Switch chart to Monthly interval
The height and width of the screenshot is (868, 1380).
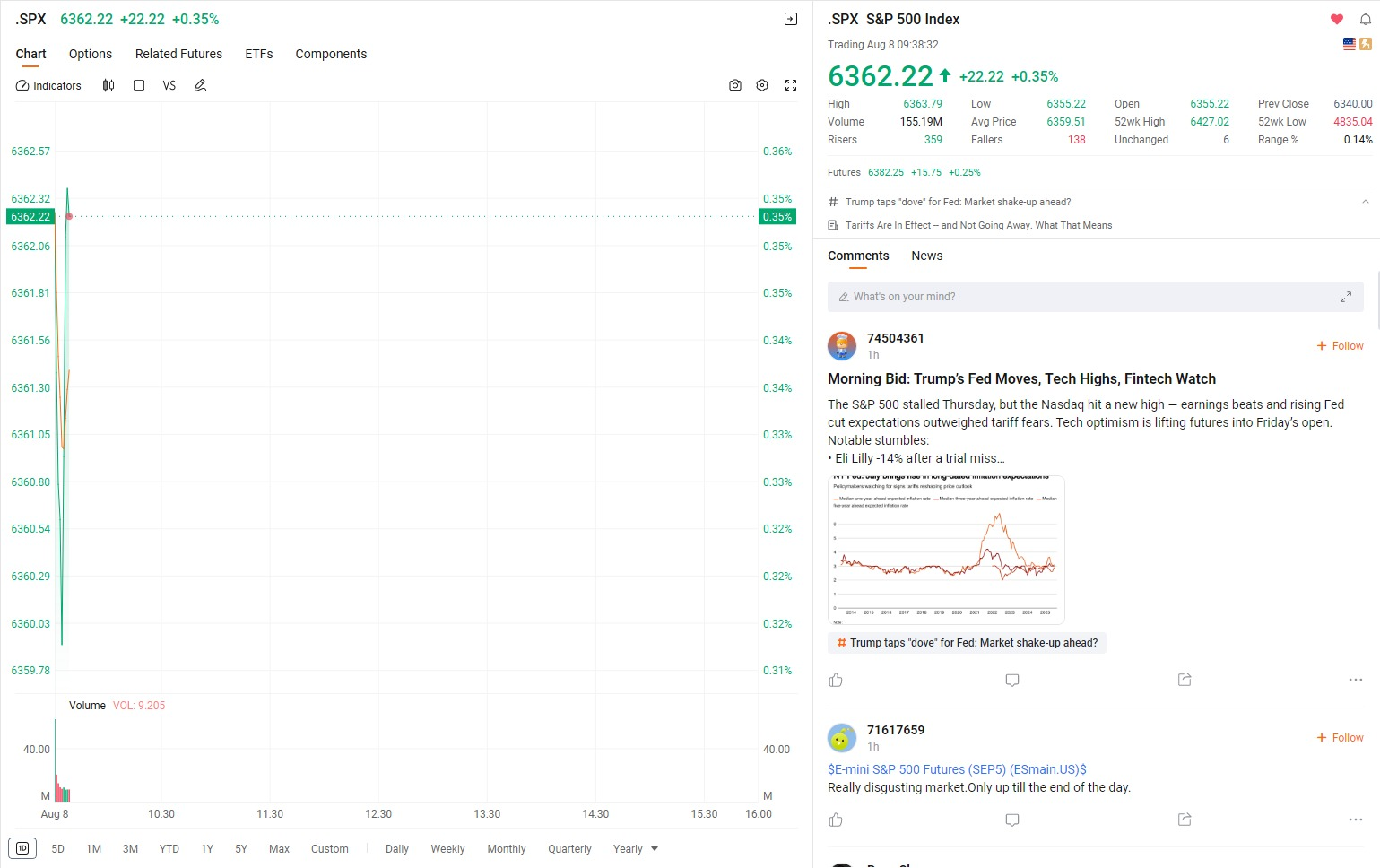507,849
